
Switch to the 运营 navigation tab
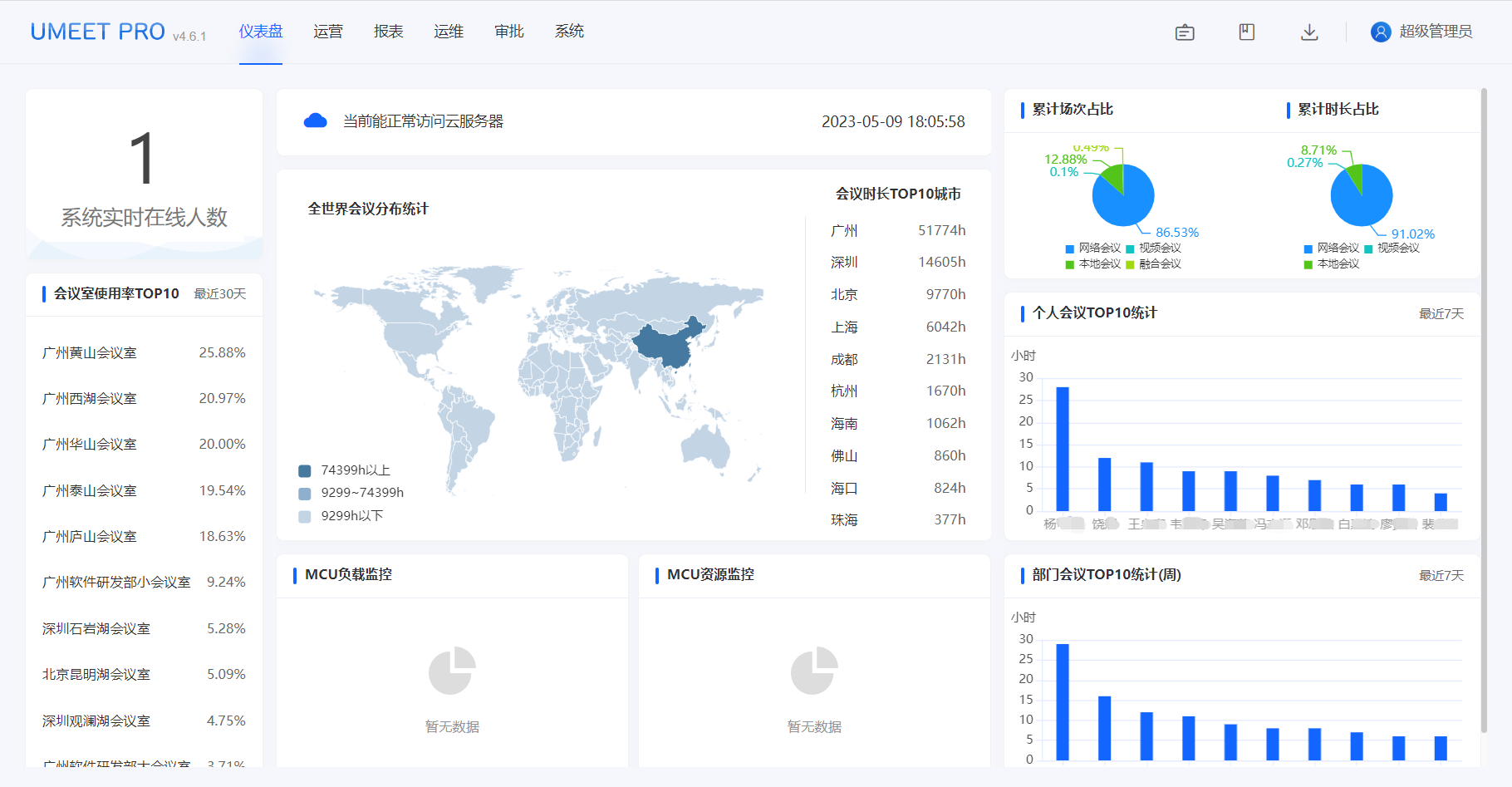328,32
